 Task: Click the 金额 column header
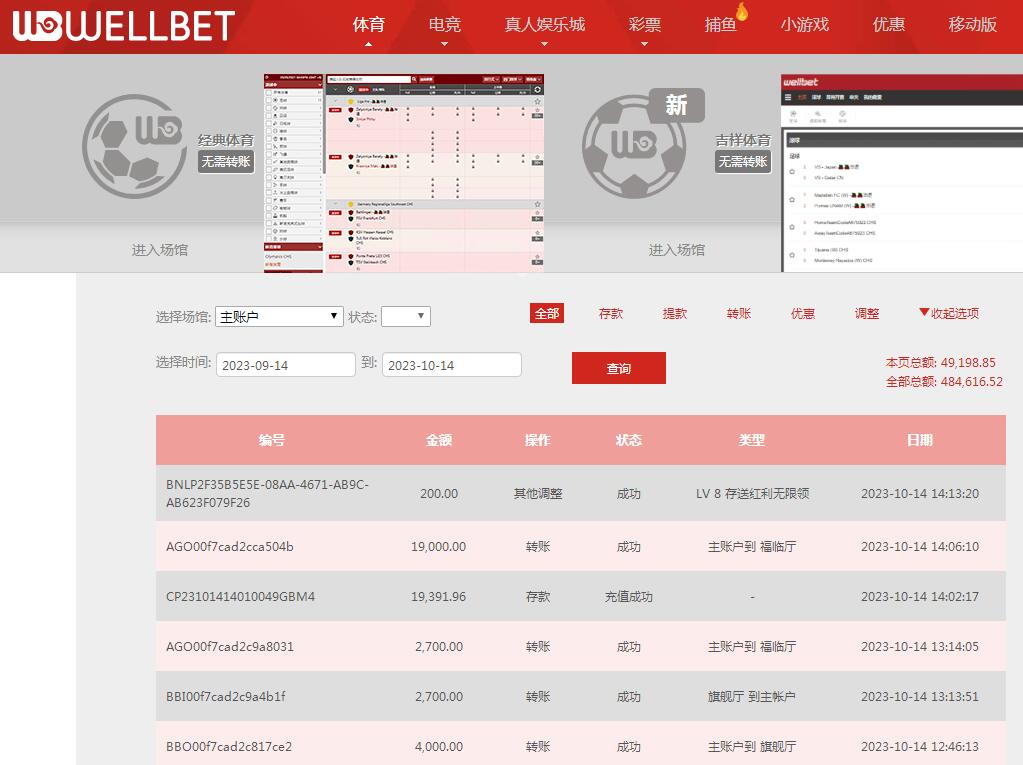pyautogui.click(x=439, y=440)
